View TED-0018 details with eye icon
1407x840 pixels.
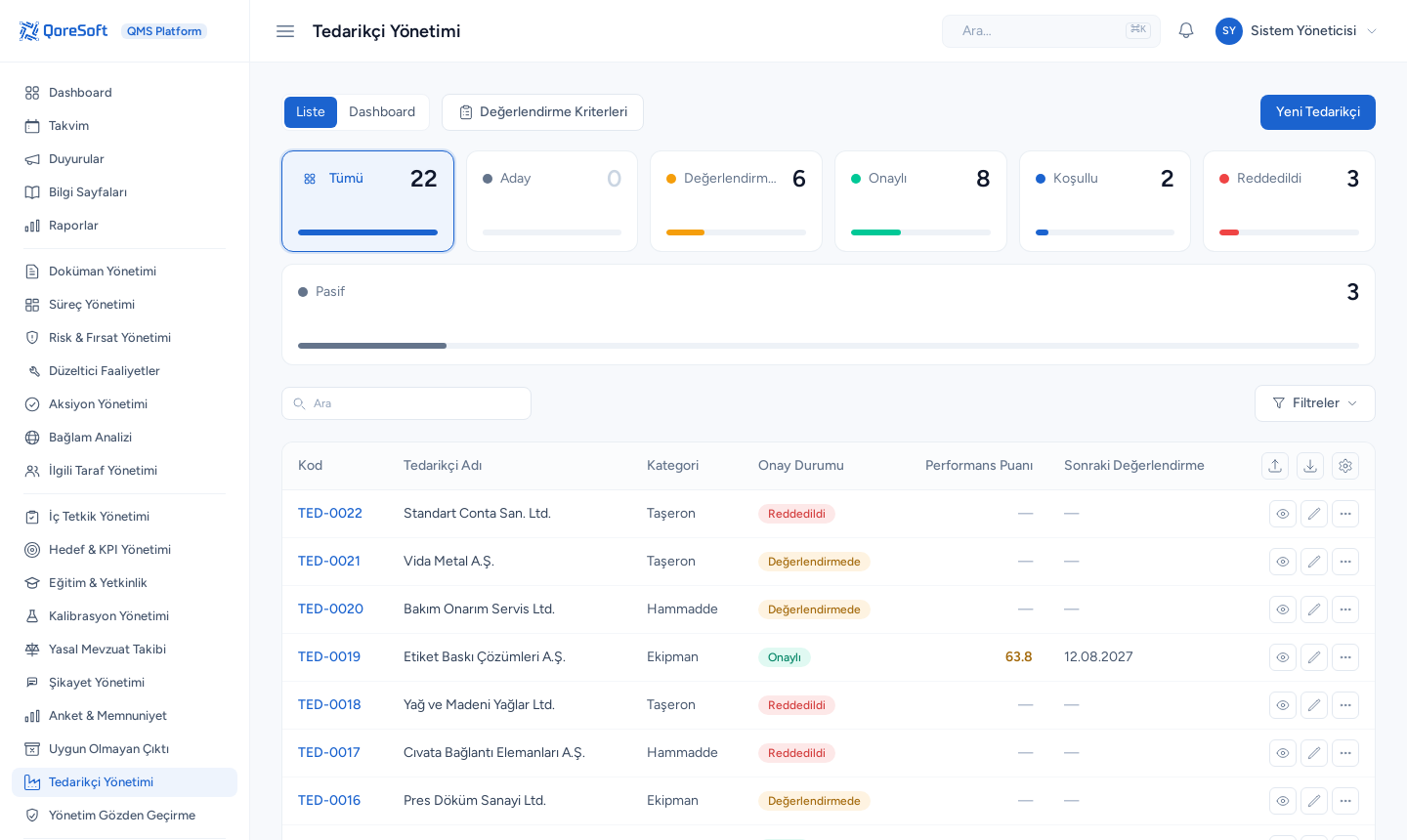[1283, 705]
